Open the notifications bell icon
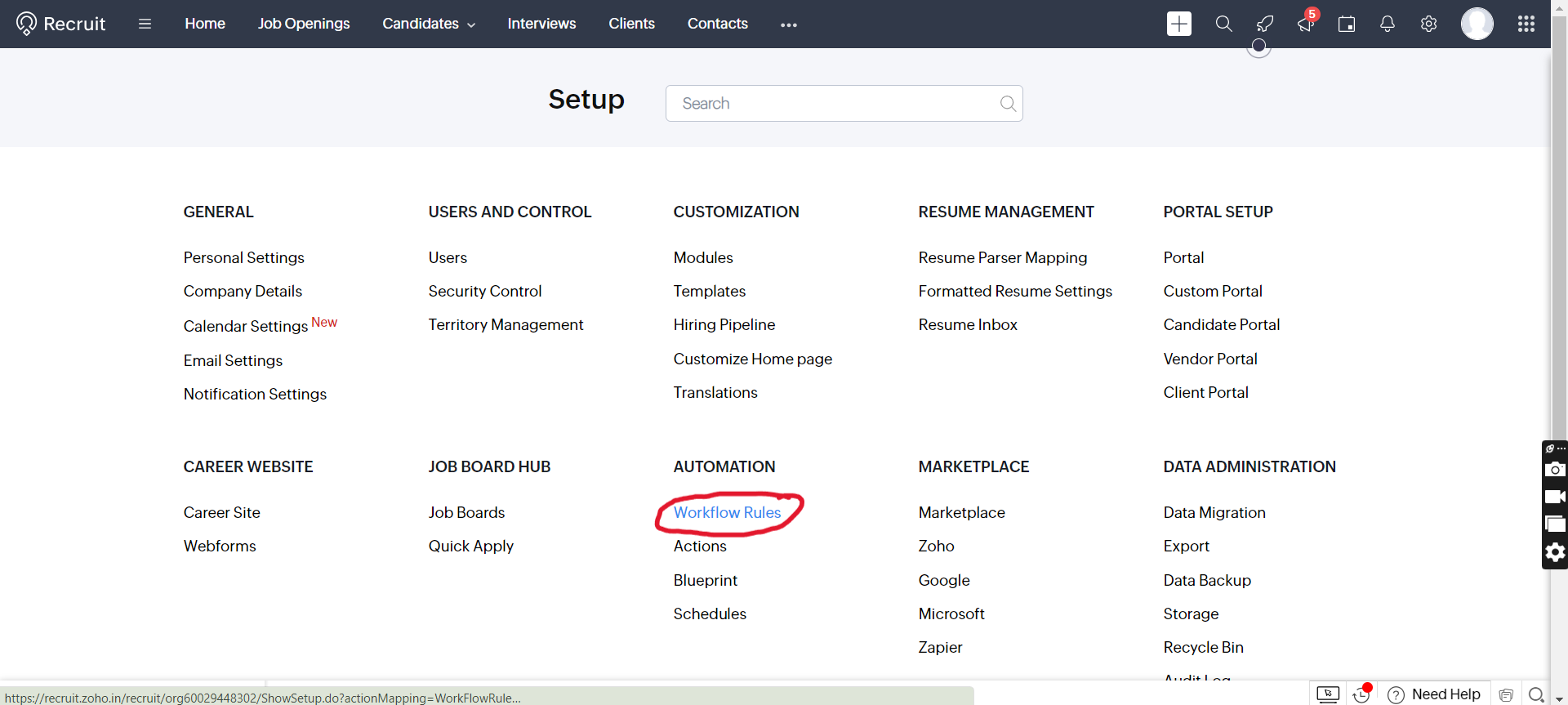 1388,24
